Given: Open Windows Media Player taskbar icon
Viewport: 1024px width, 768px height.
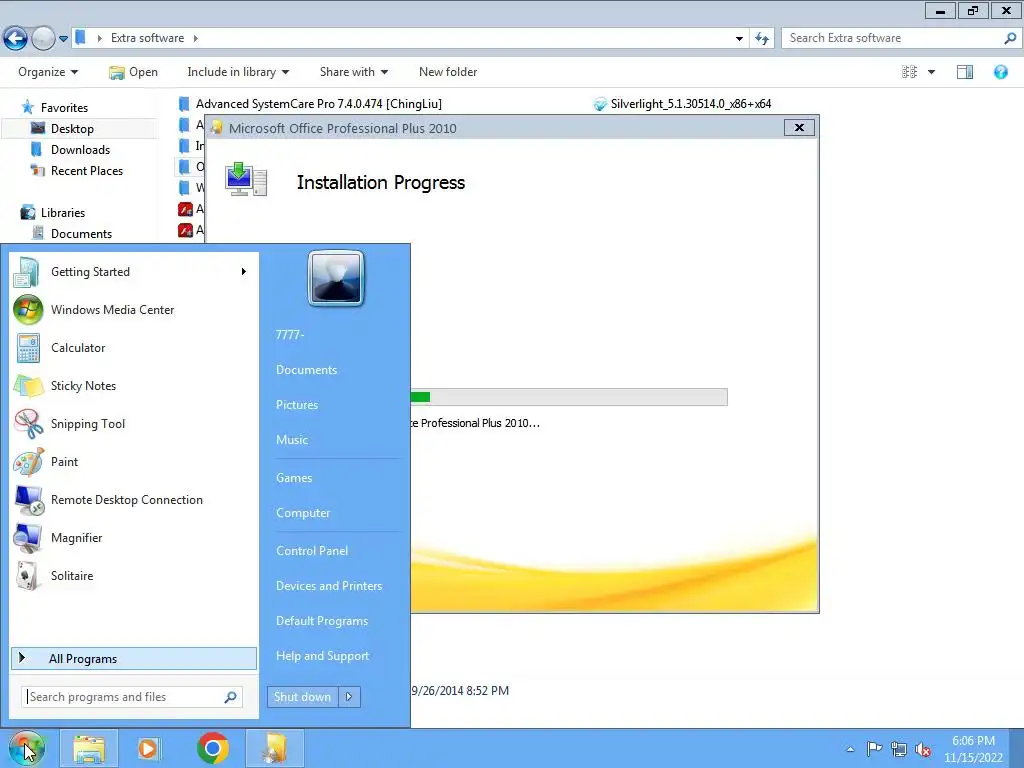Looking at the screenshot, I should tap(148, 748).
